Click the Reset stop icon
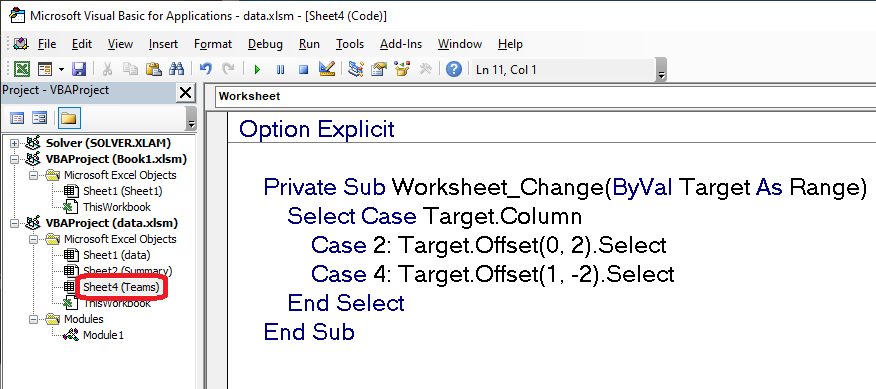This screenshot has height=389, width=876. [303, 69]
